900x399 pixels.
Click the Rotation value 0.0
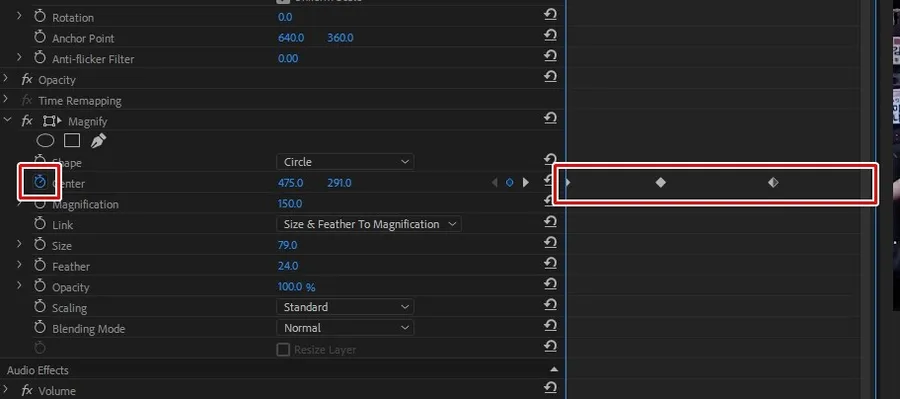click(285, 17)
